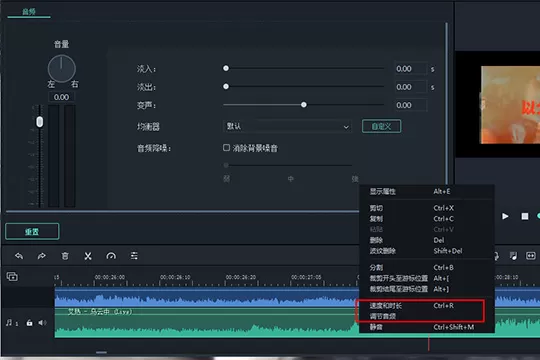Click the 变声 pitch slider handle
This screenshot has height=360, width=540.
[x=303, y=105]
